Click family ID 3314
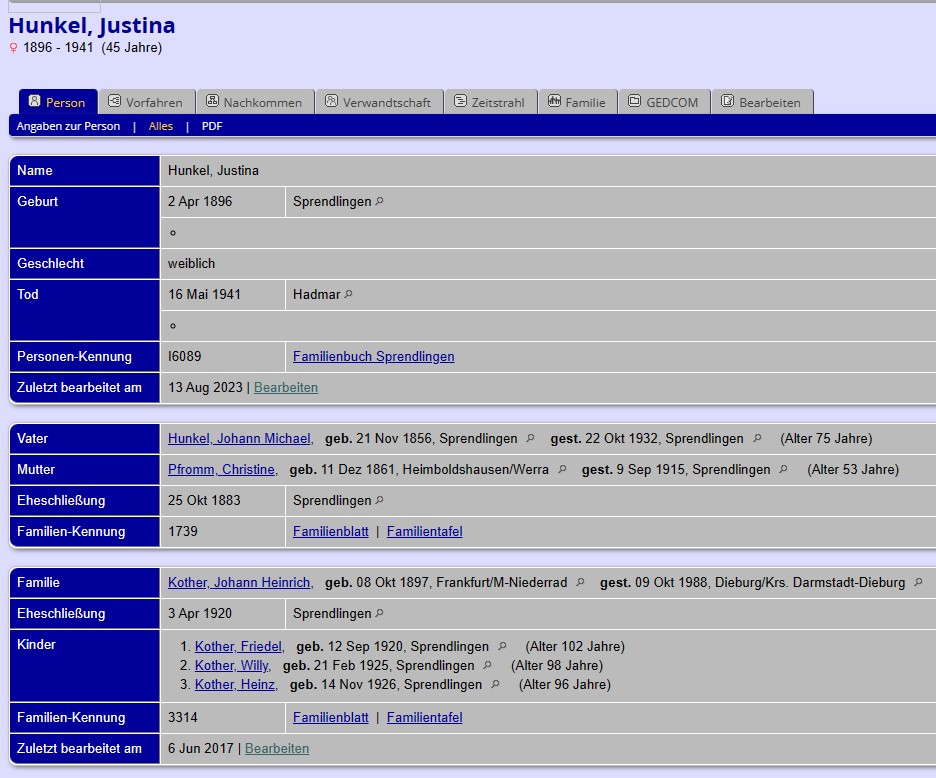 (x=183, y=718)
